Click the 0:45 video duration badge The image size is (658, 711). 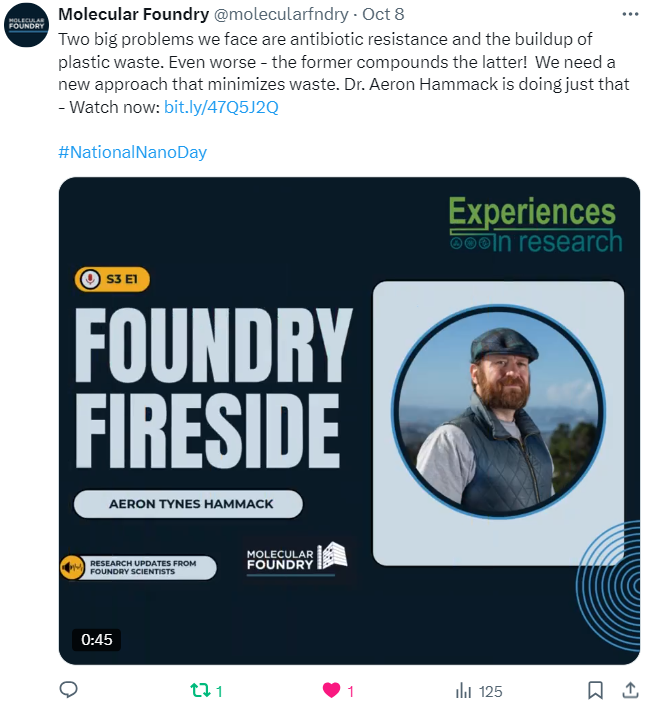point(97,639)
